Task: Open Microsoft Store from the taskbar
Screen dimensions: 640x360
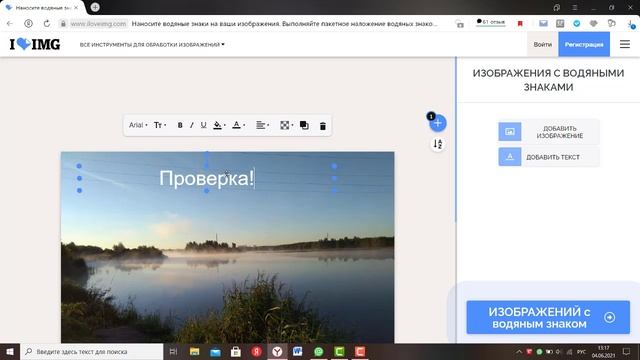Action: pos(236,351)
